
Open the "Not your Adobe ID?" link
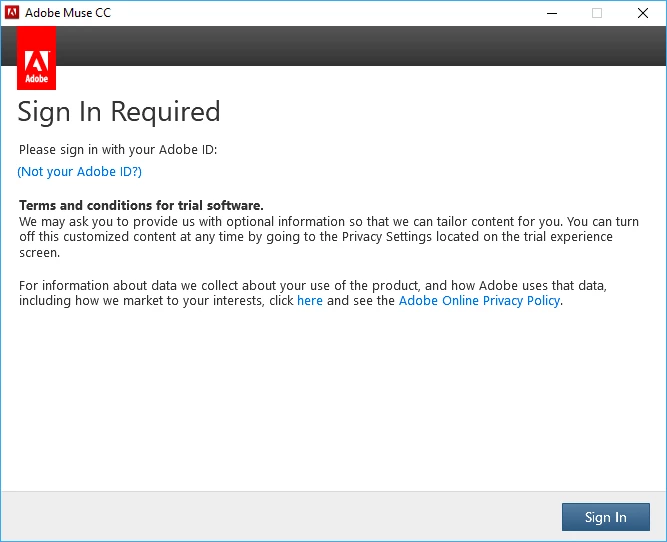point(80,171)
